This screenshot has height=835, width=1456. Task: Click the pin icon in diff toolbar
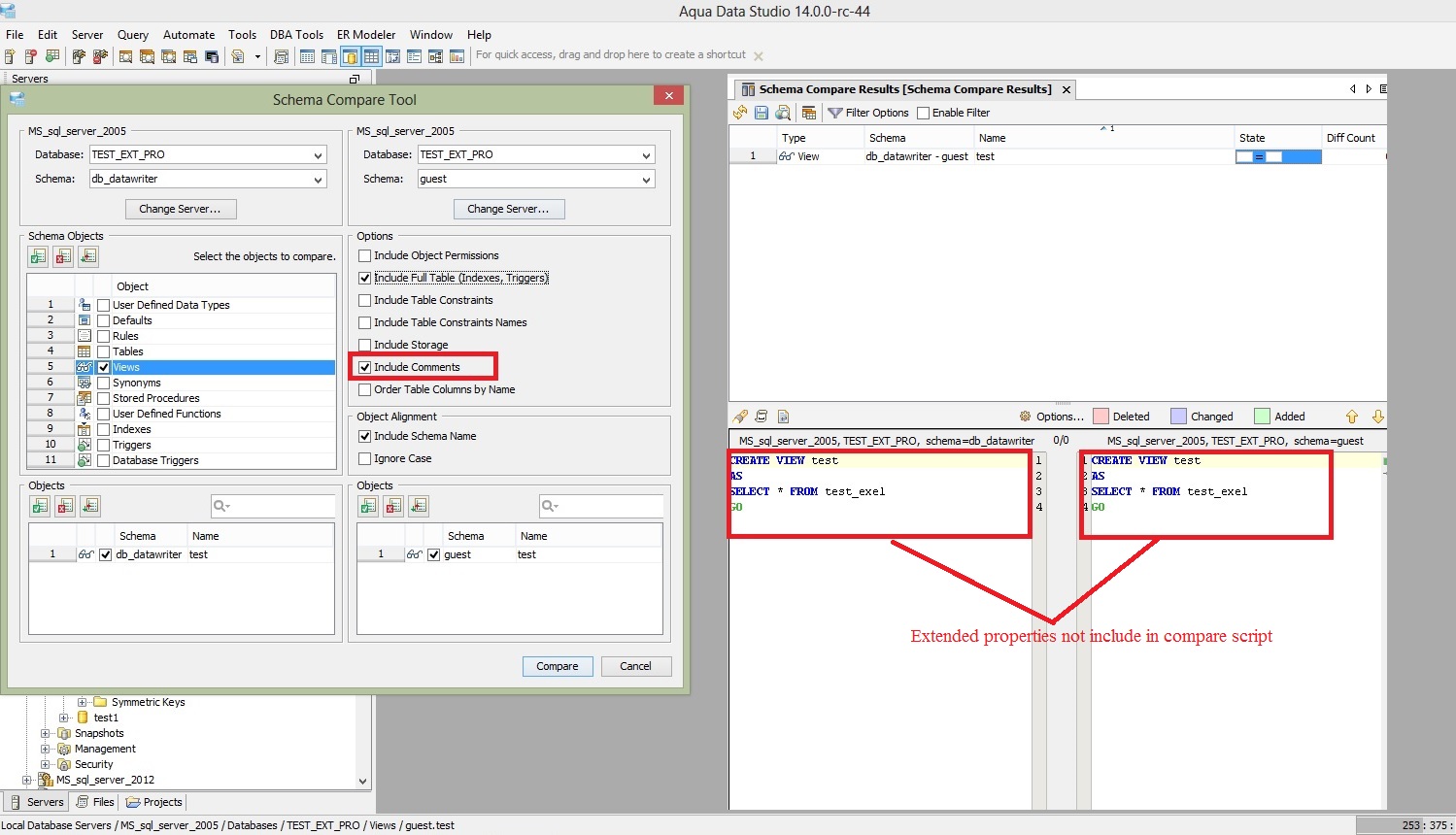[740, 417]
